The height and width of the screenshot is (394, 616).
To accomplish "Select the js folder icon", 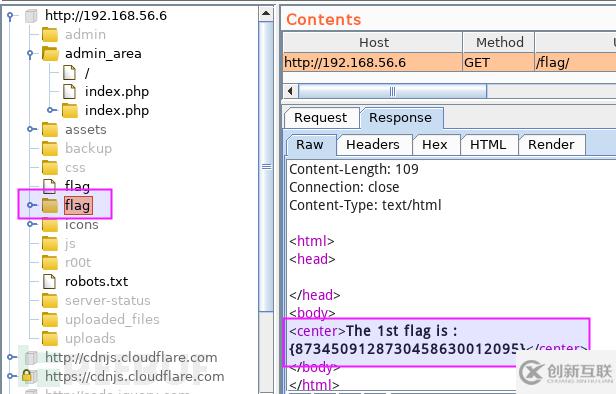I will click(50, 244).
